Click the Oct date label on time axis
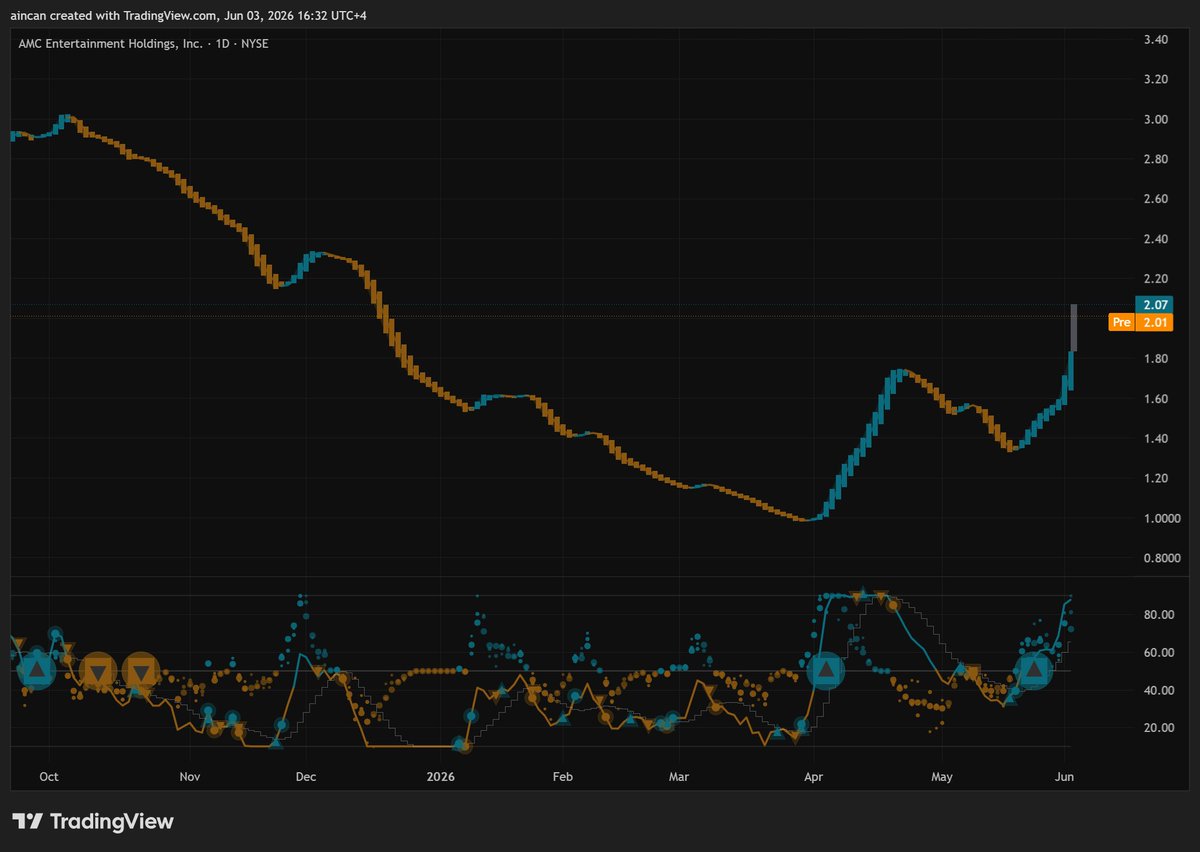 coord(50,776)
